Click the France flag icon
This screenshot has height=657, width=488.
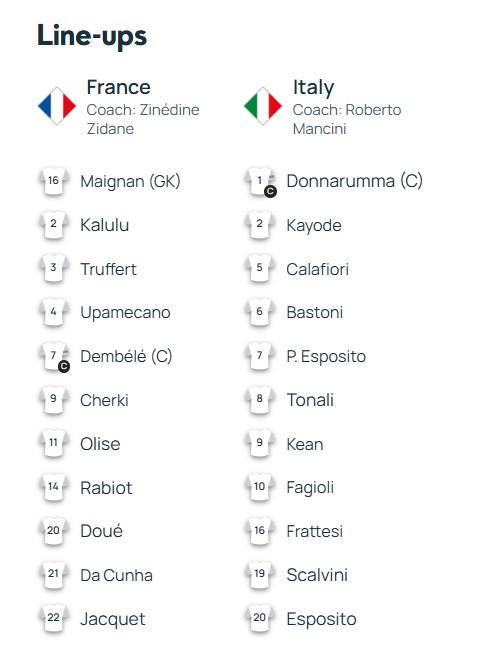tap(57, 106)
